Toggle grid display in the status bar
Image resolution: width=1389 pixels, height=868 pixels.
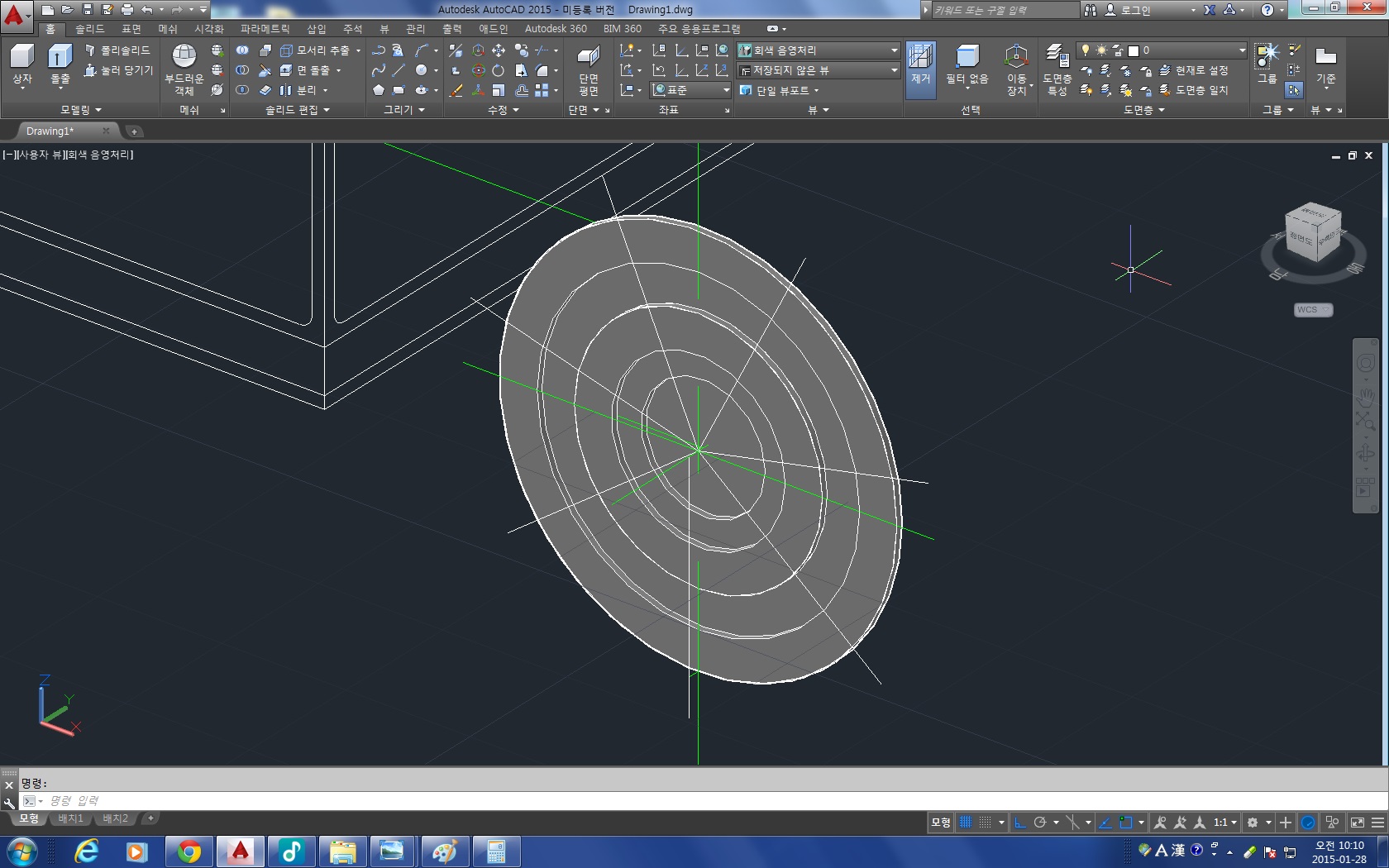[x=965, y=823]
